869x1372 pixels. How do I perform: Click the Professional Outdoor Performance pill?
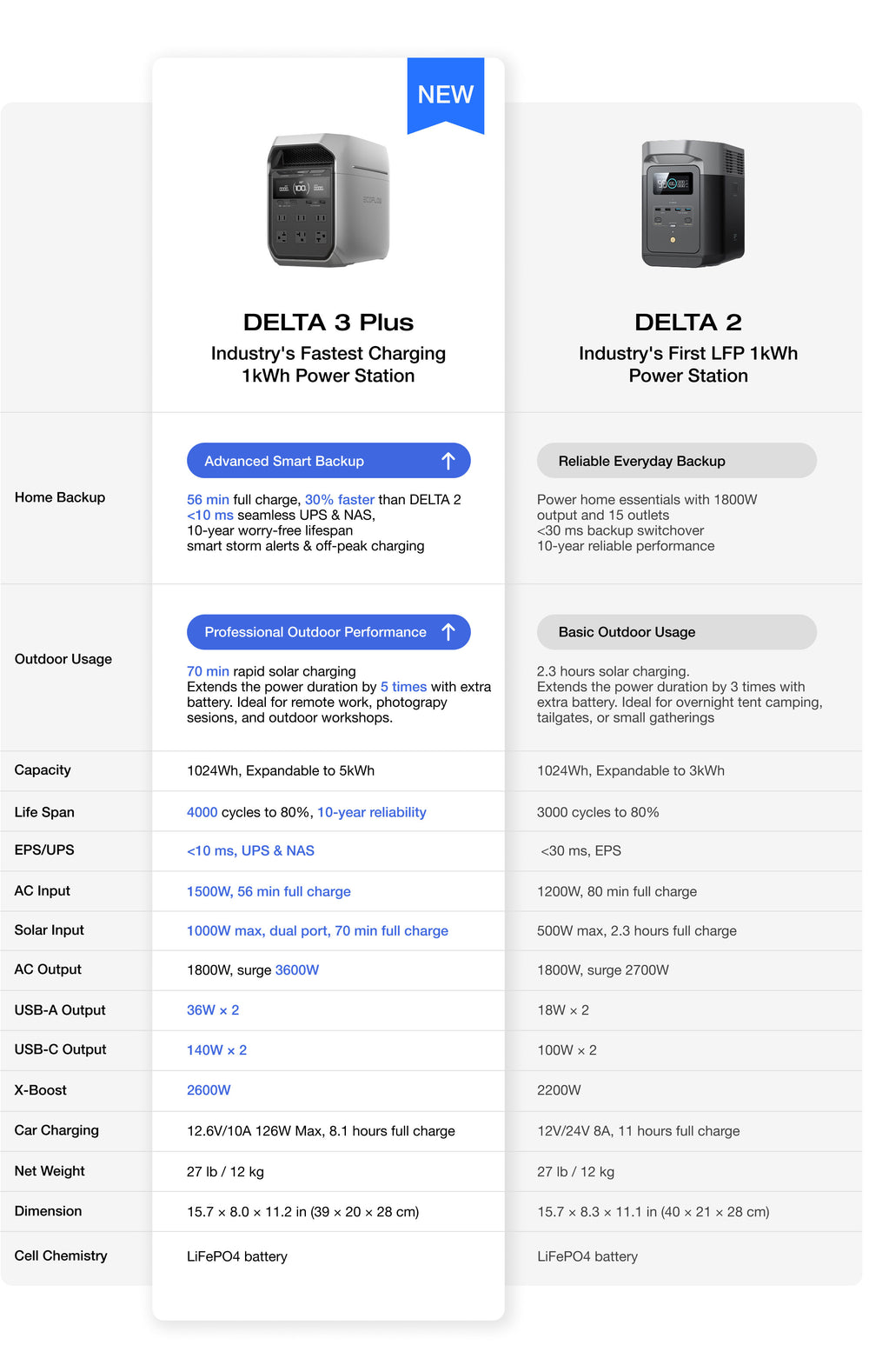coord(328,632)
